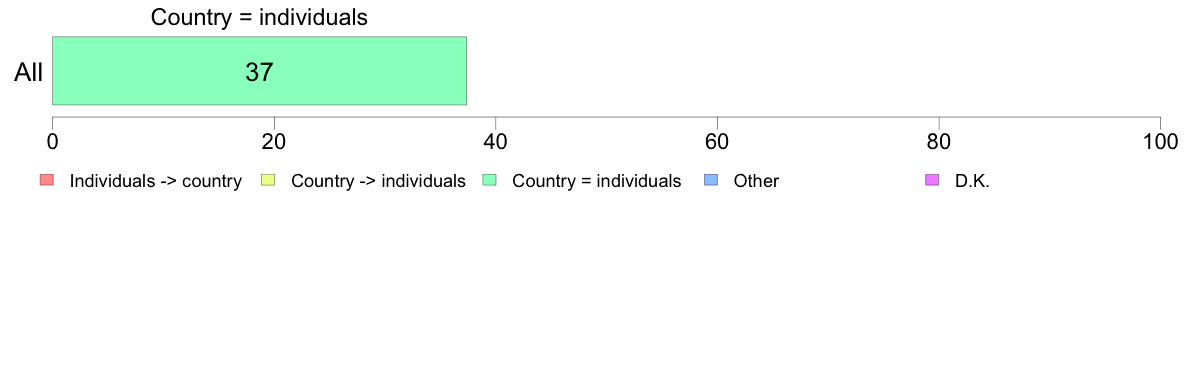Click the 80 axis tick label
This screenshot has width=1188, height=368.
(x=939, y=142)
